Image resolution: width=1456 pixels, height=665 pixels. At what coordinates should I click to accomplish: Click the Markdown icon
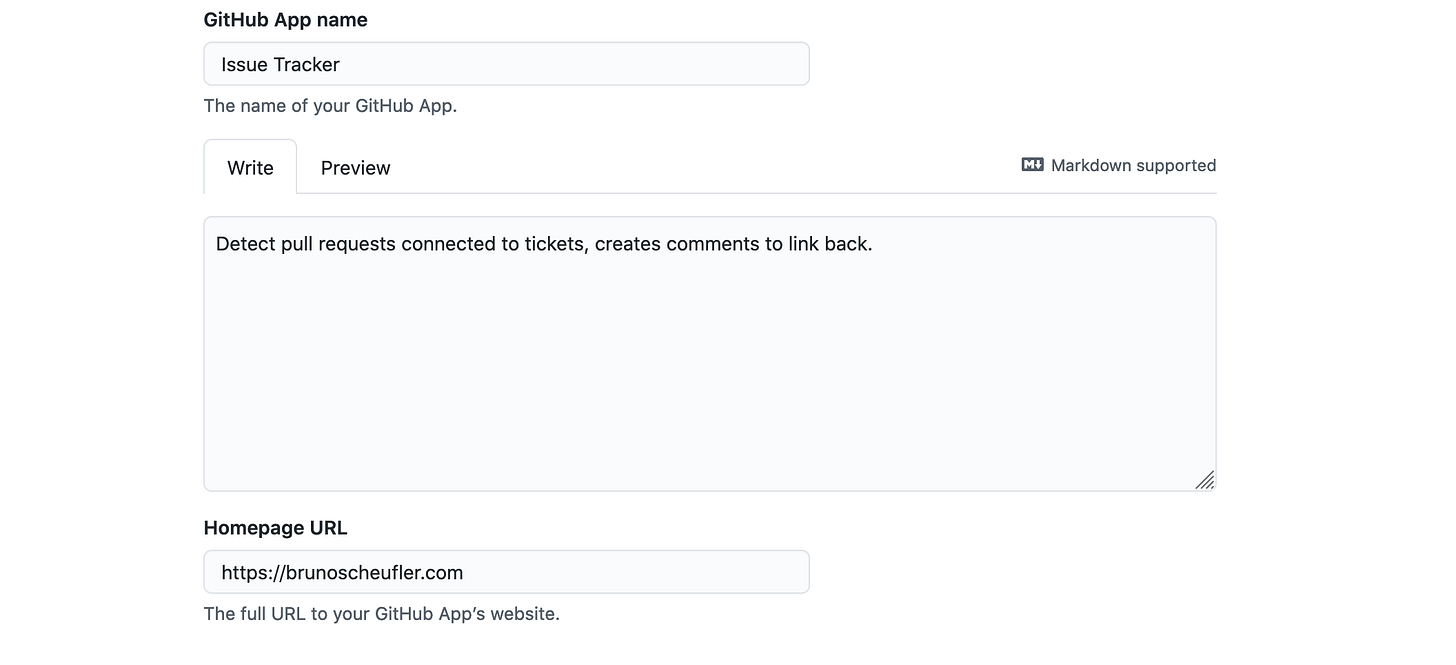1032,165
